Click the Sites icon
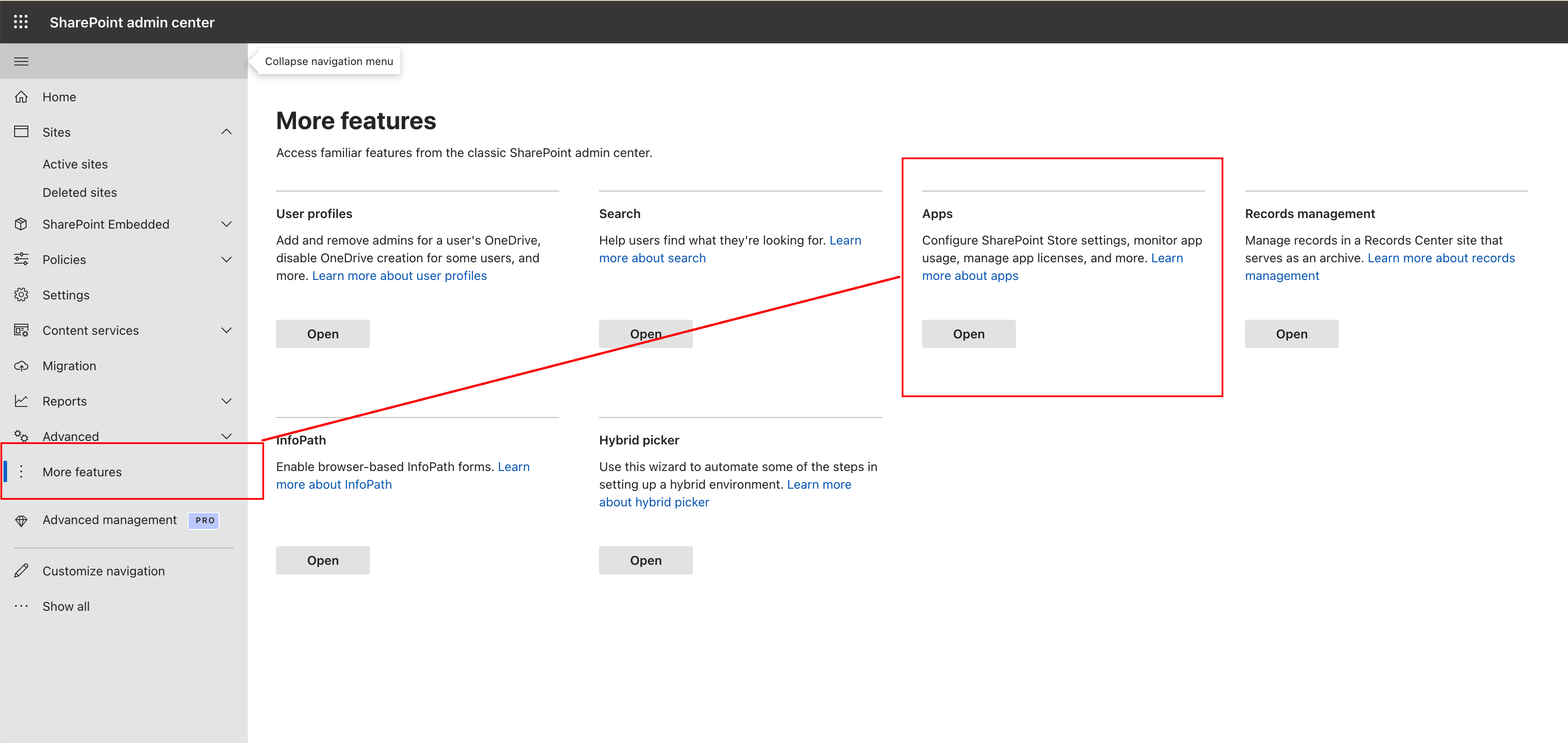The height and width of the screenshot is (743, 1568). point(21,131)
